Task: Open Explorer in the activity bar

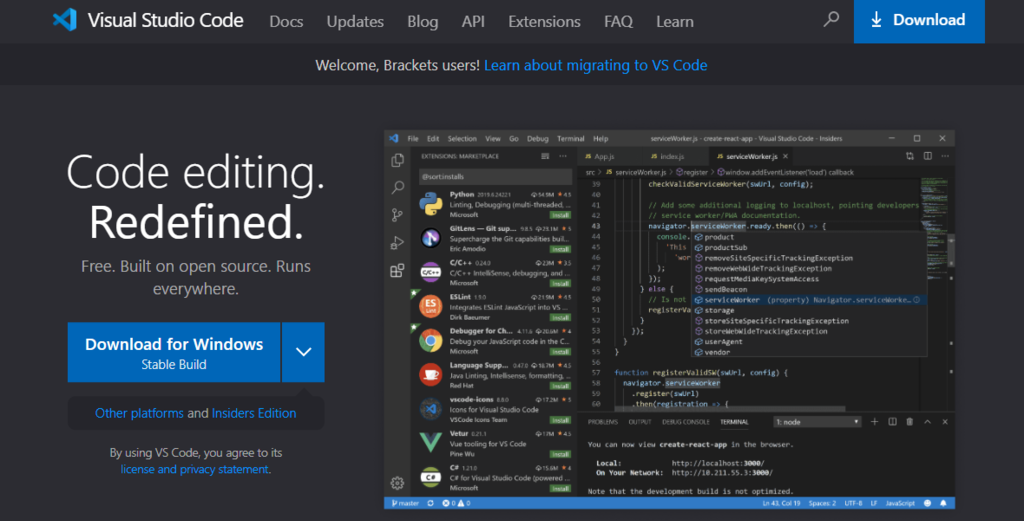Action: tap(397, 160)
